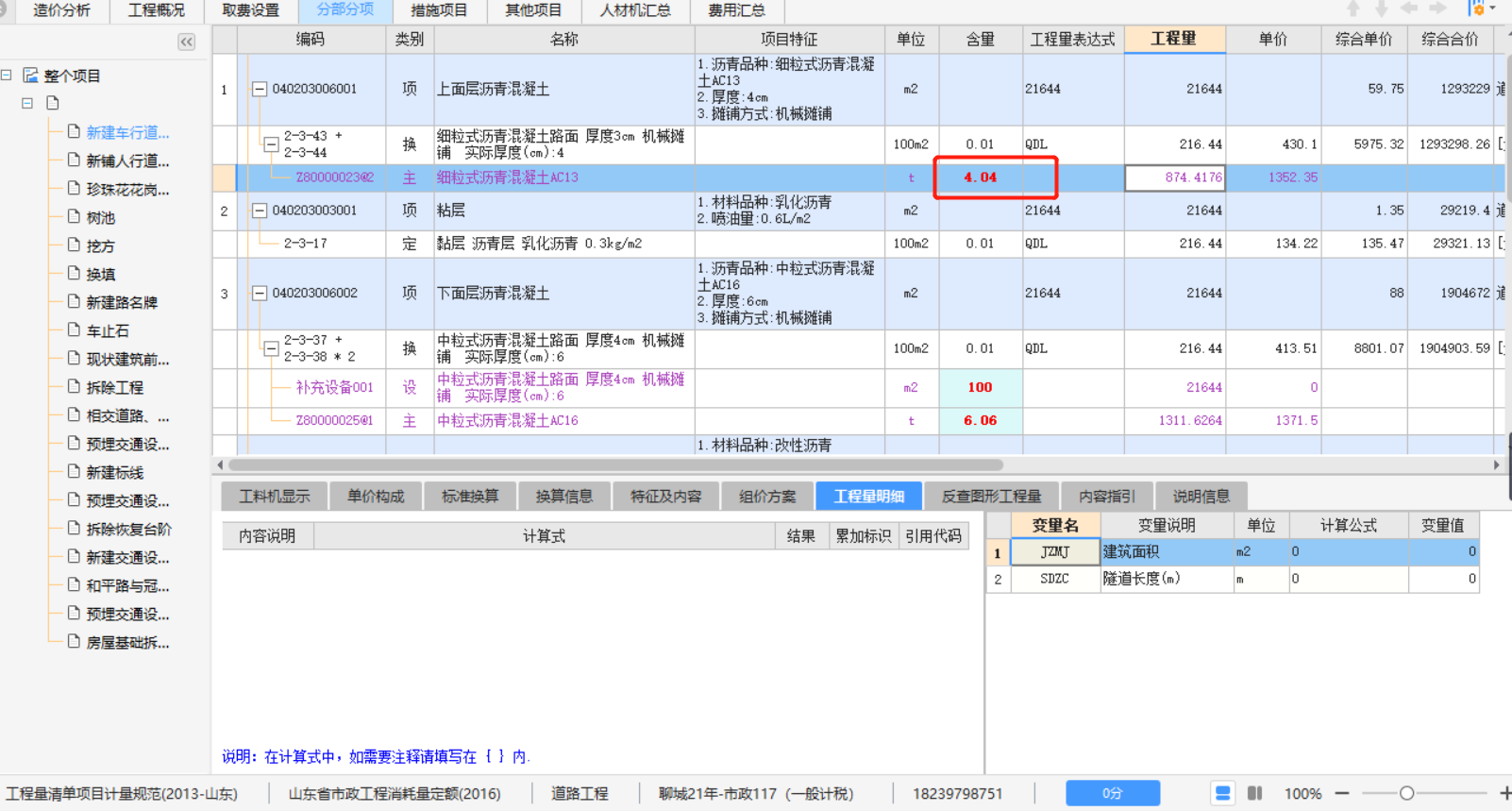Click the zoom out minus icon
The height and width of the screenshot is (811, 1512).
[1342, 793]
